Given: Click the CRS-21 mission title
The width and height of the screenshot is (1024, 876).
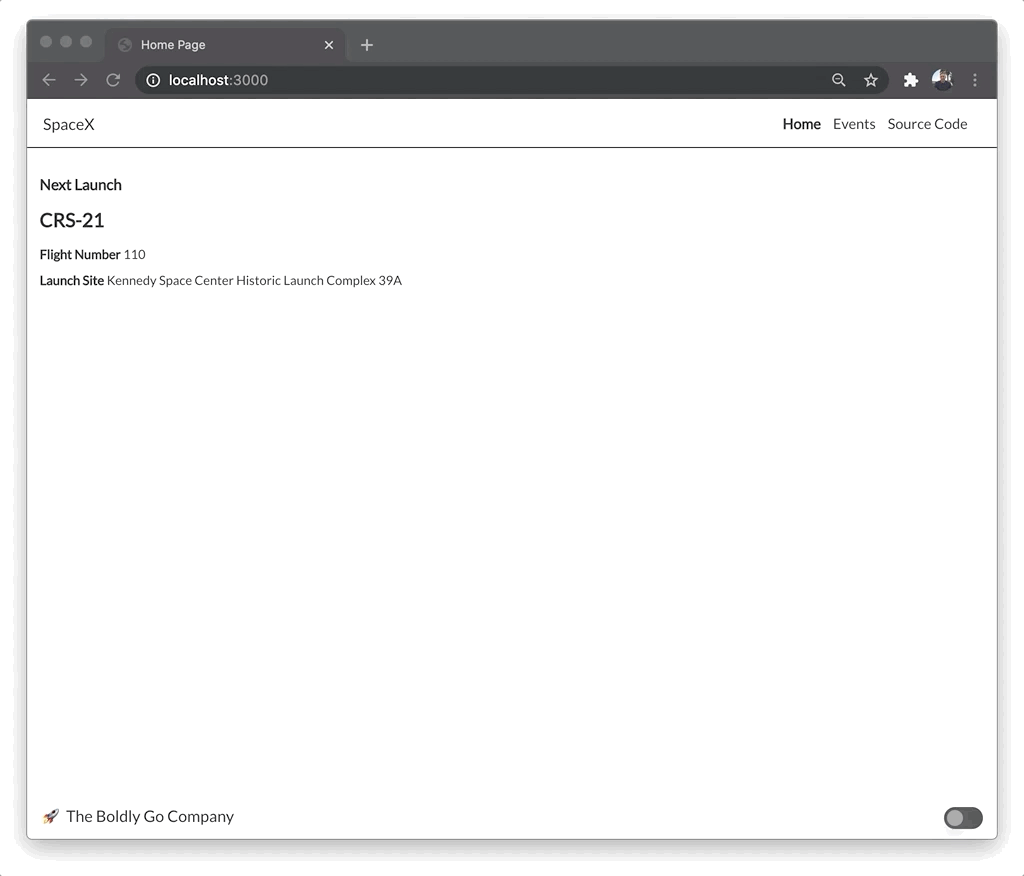Looking at the screenshot, I should [72, 220].
